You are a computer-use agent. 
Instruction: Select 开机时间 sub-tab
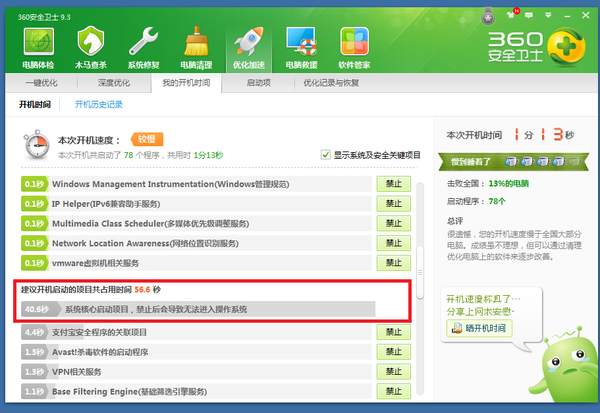[x=35, y=104]
